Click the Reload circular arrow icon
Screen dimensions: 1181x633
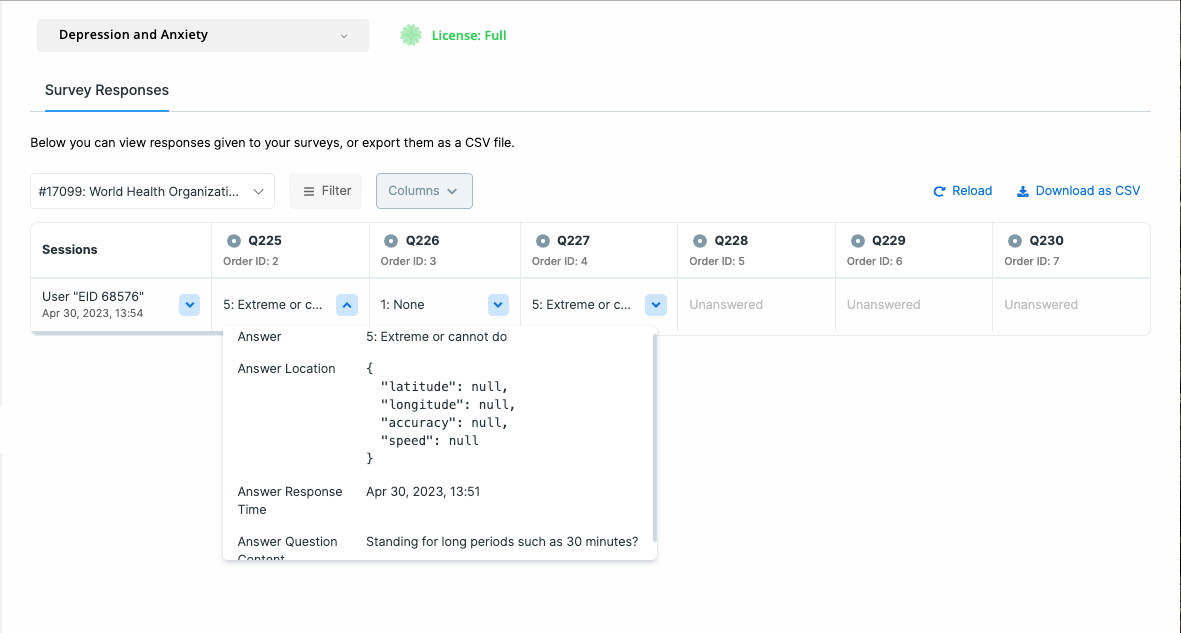tap(938, 190)
